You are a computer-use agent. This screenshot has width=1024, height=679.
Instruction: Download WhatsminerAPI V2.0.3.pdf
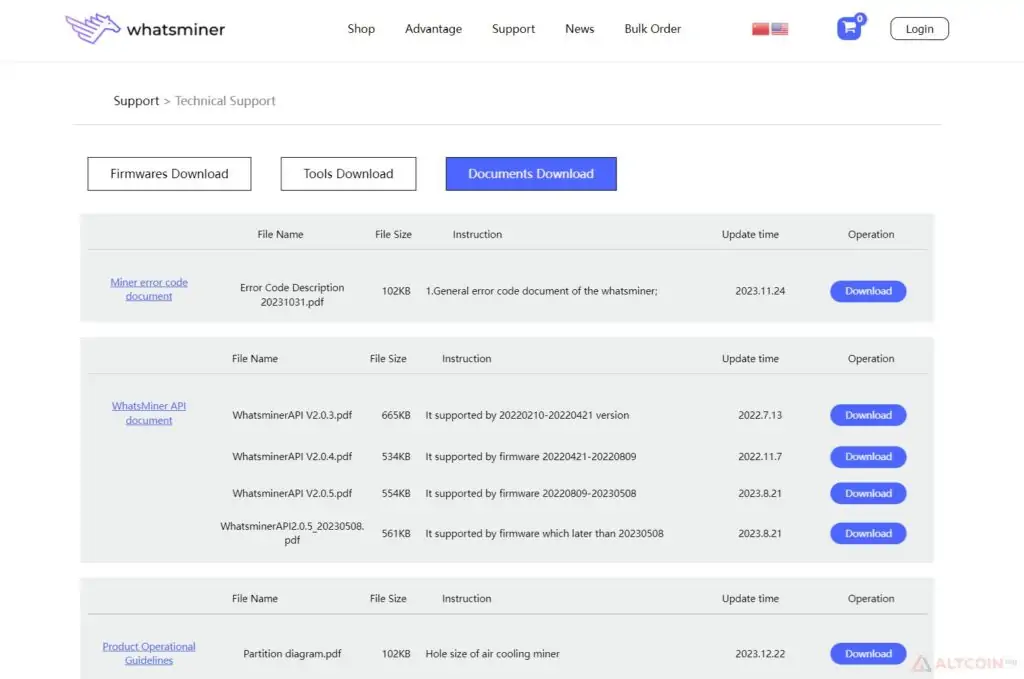point(868,415)
